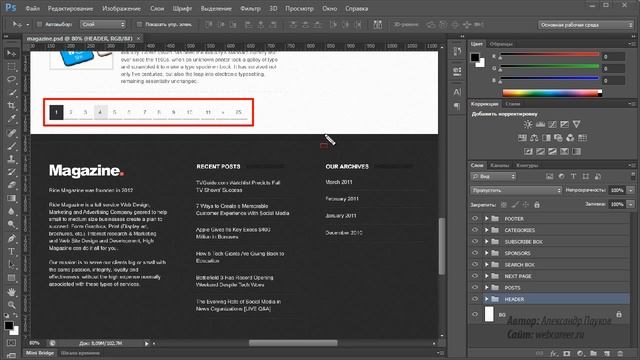640x360 pixels.
Task: Hide the SUBSCRIBE BOX layer group
Action: [475, 242]
